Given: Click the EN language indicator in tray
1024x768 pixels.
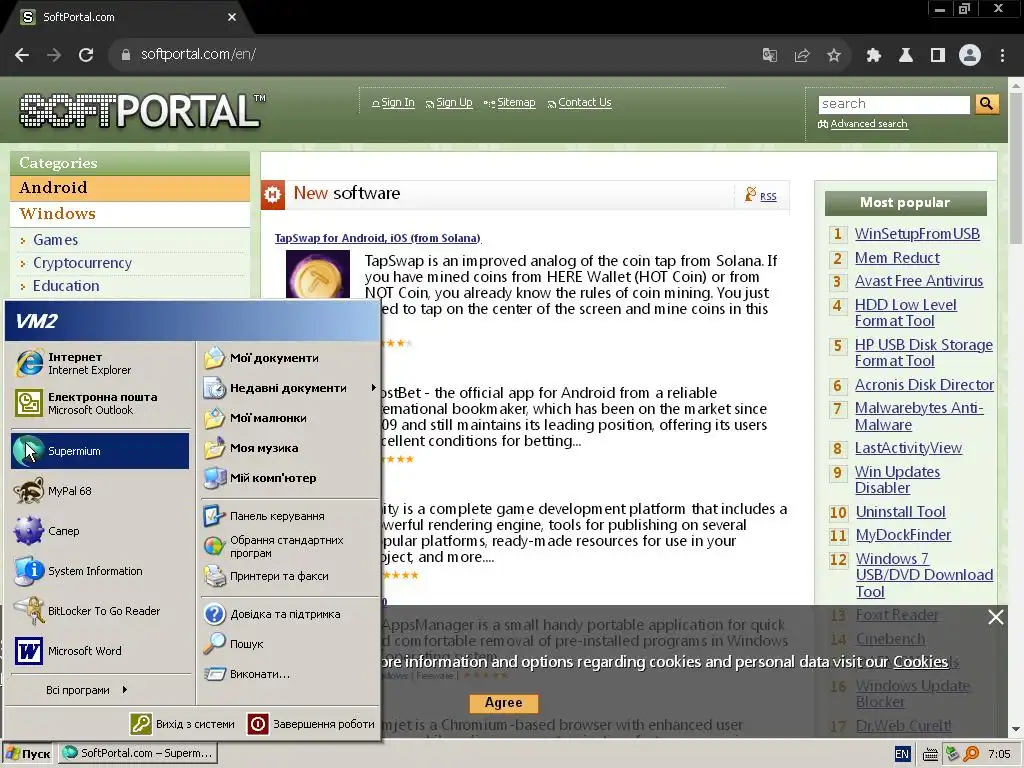Looking at the screenshot, I should coord(902,754).
